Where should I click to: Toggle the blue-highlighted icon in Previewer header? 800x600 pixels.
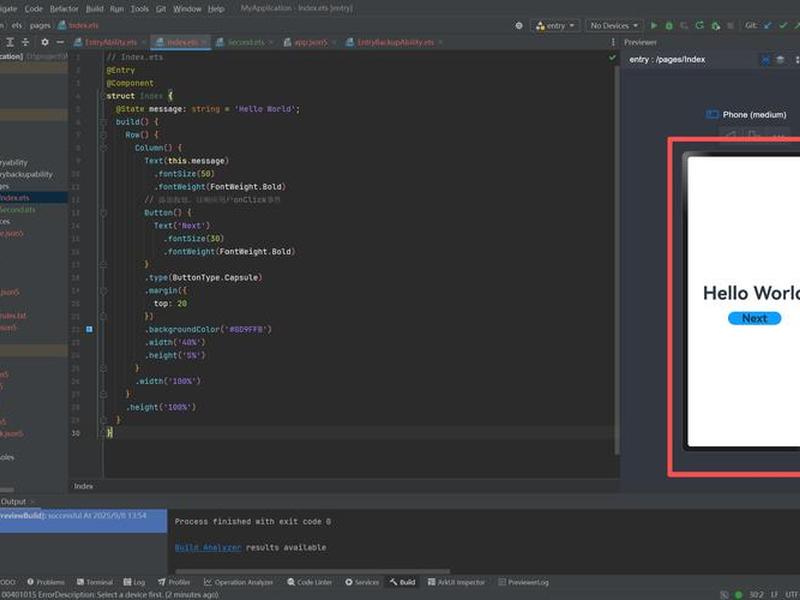point(766,60)
